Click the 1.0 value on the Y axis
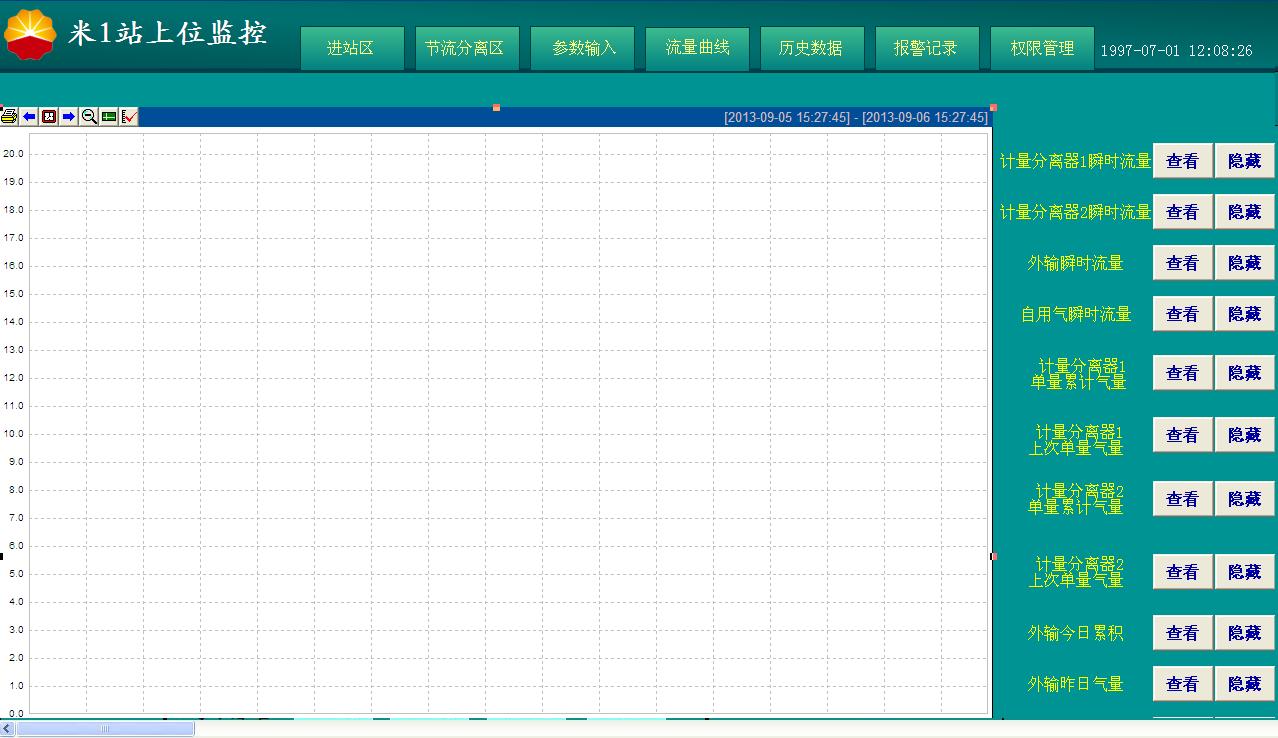 [15, 686]
